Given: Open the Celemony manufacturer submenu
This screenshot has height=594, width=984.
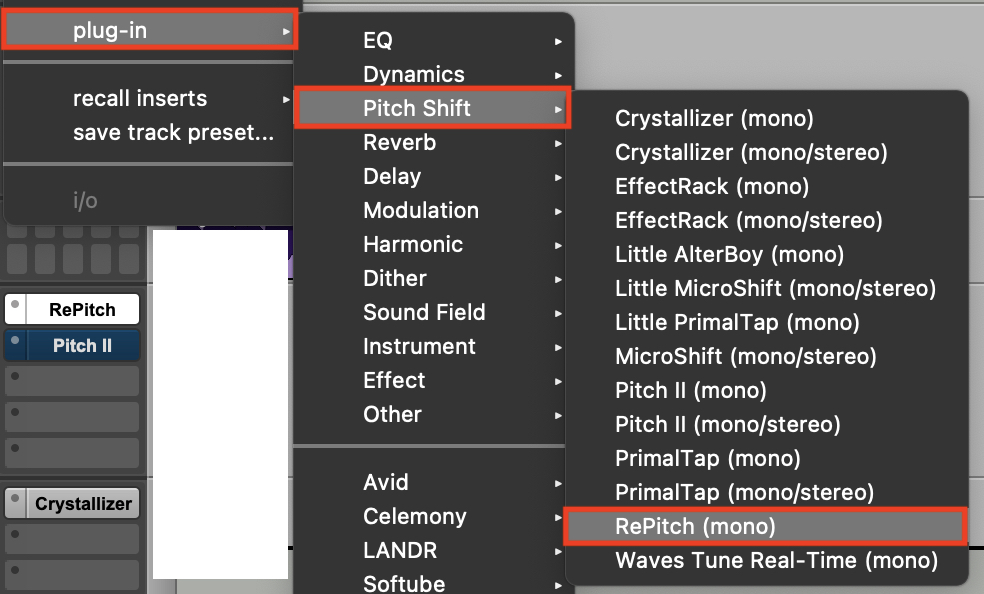Looking at the screenshot, I should click(x=415, y=517).
